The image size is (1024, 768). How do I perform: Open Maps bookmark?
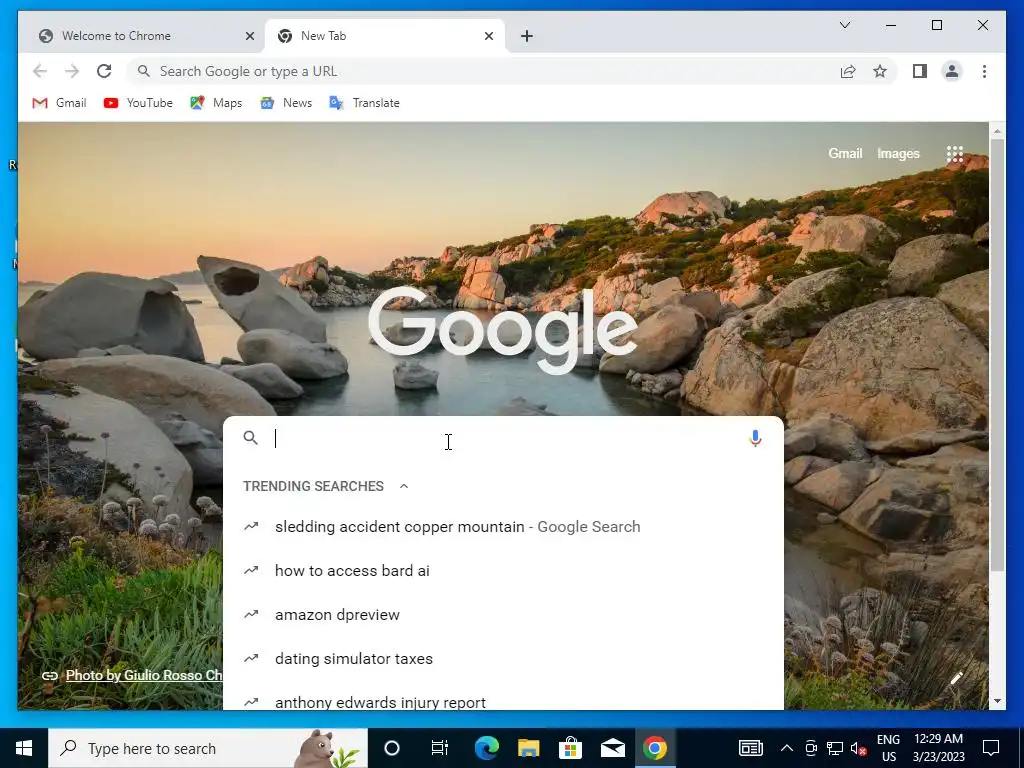(x=216, y=103)
